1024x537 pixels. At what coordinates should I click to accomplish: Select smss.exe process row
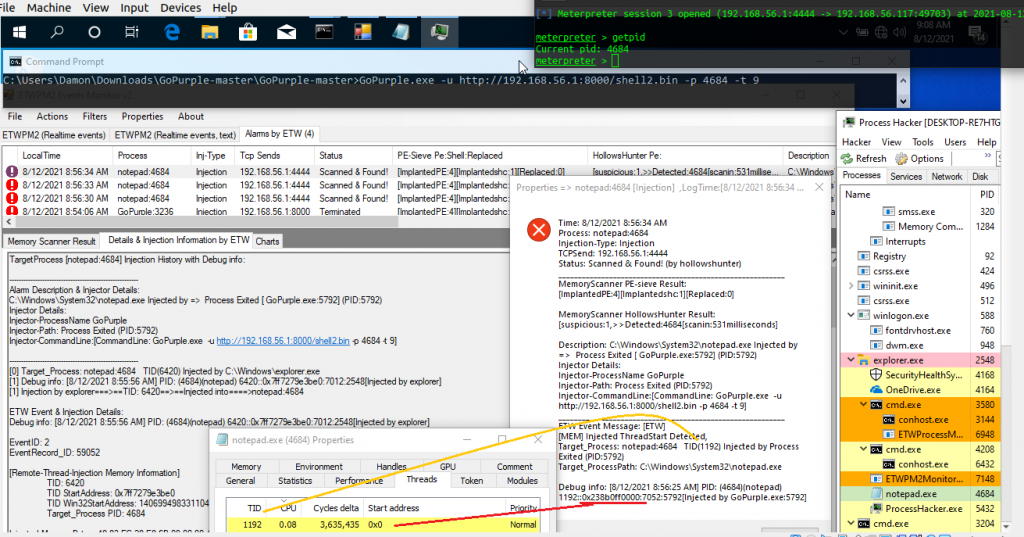click(920, 212)
